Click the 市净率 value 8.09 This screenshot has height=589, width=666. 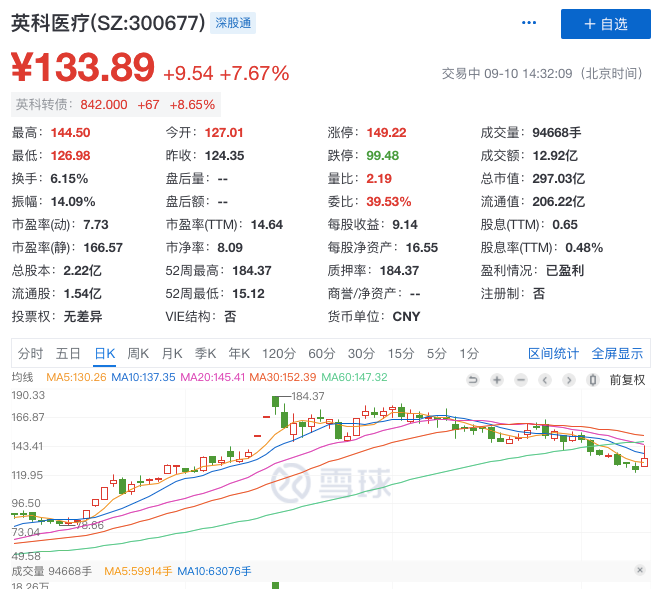[x=230, y=247]
